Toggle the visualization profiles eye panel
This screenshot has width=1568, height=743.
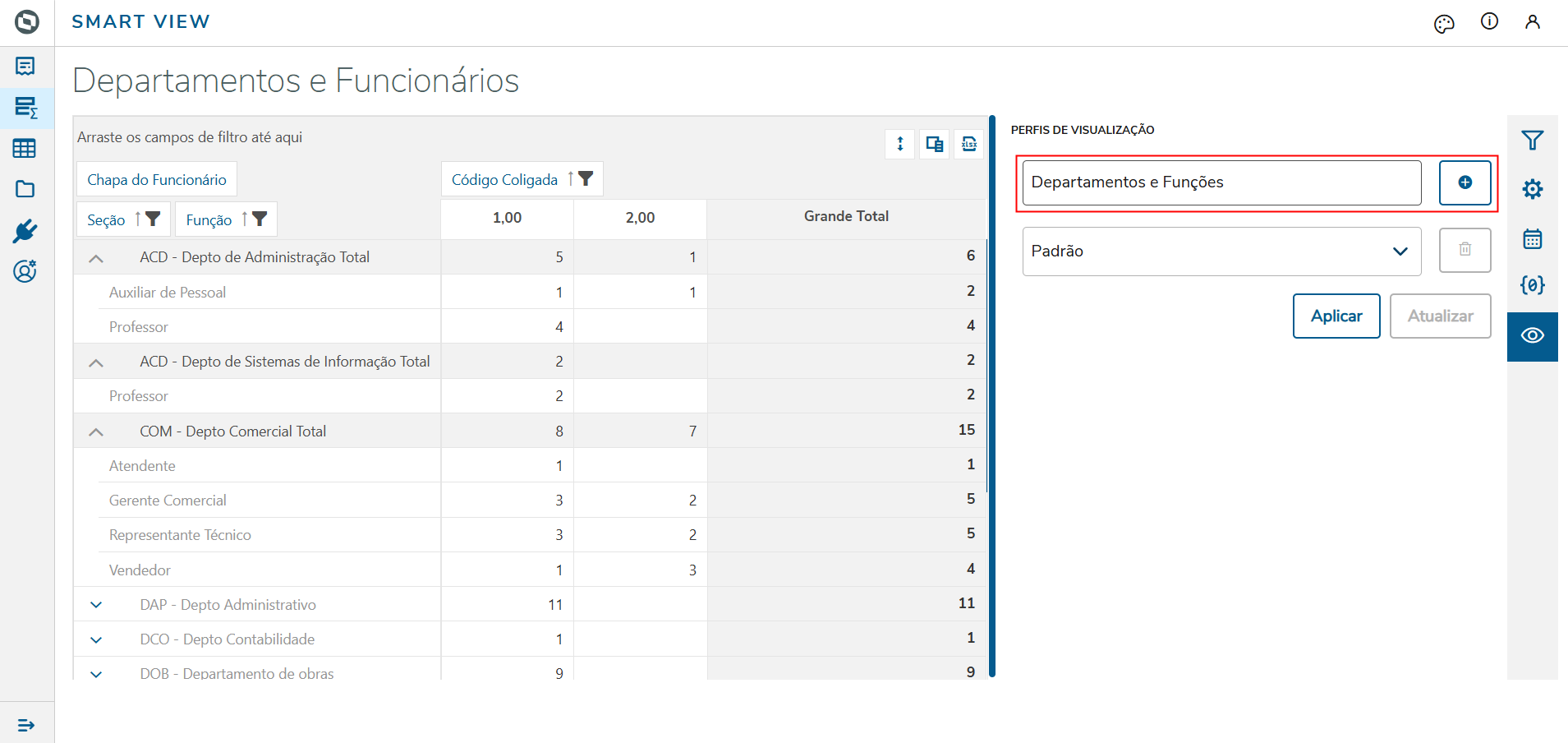point(1532,336)
